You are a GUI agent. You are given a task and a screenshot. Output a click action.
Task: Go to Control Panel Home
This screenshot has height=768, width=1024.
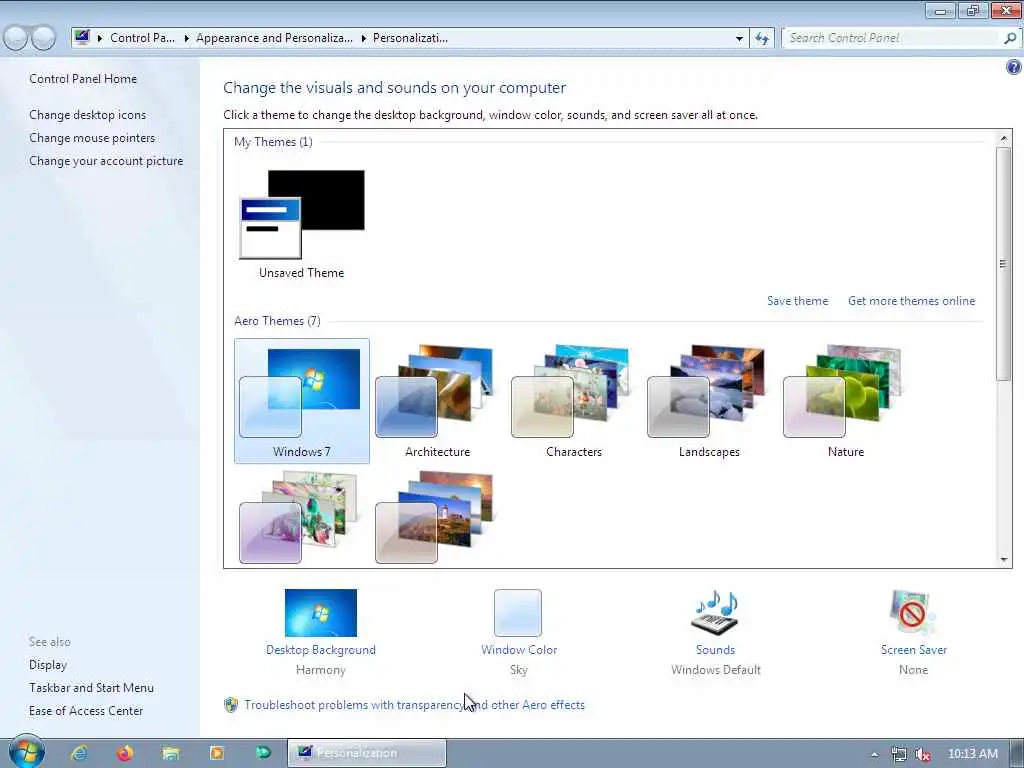83,79
